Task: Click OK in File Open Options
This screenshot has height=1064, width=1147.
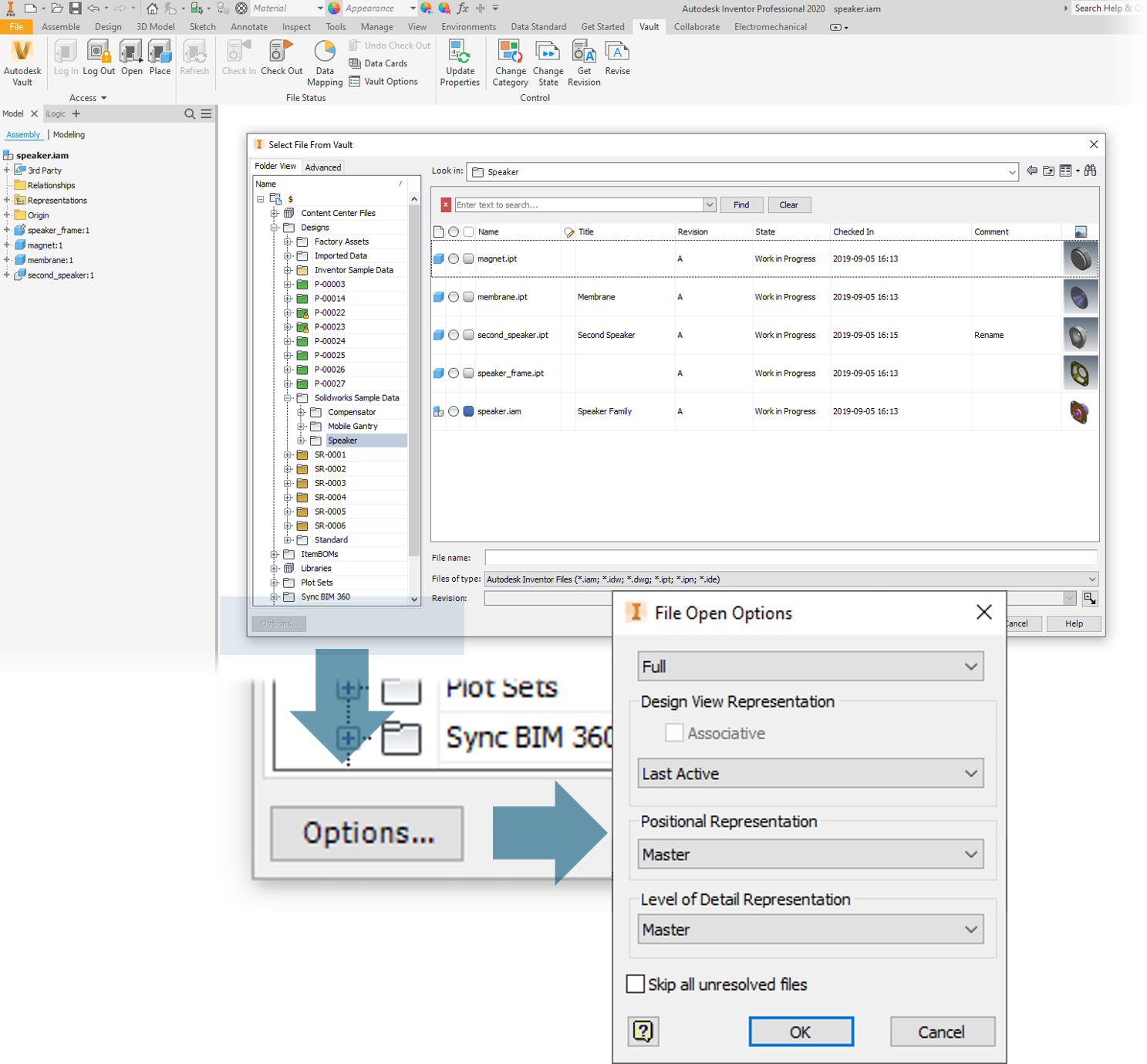Action: tap(801, 1032)
